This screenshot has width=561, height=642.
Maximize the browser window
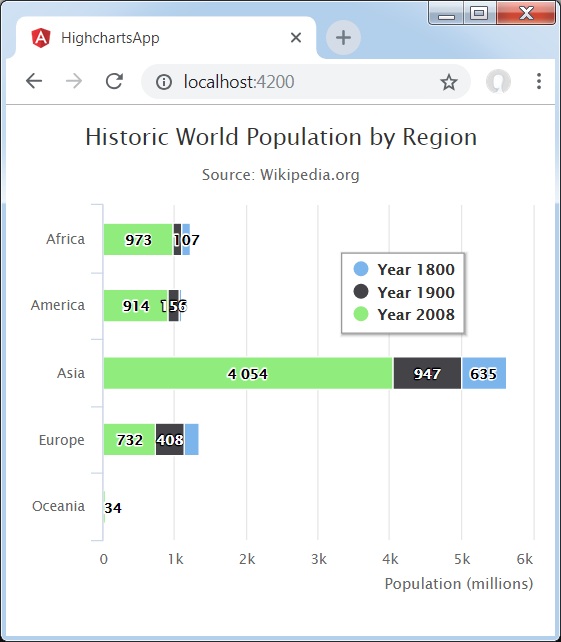479,14
